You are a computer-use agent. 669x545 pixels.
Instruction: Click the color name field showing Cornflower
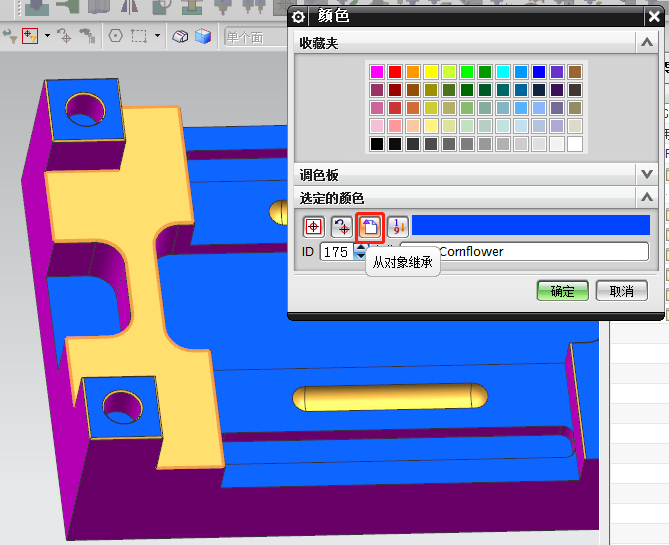pyautogui.click(x=524, y=252)
